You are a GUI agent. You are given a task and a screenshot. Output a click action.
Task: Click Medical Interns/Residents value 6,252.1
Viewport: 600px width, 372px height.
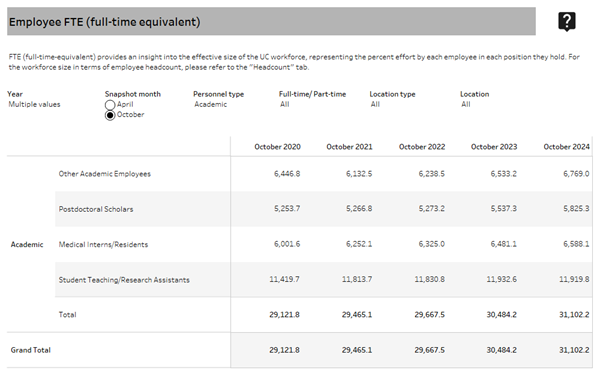(x=359, y=244)
